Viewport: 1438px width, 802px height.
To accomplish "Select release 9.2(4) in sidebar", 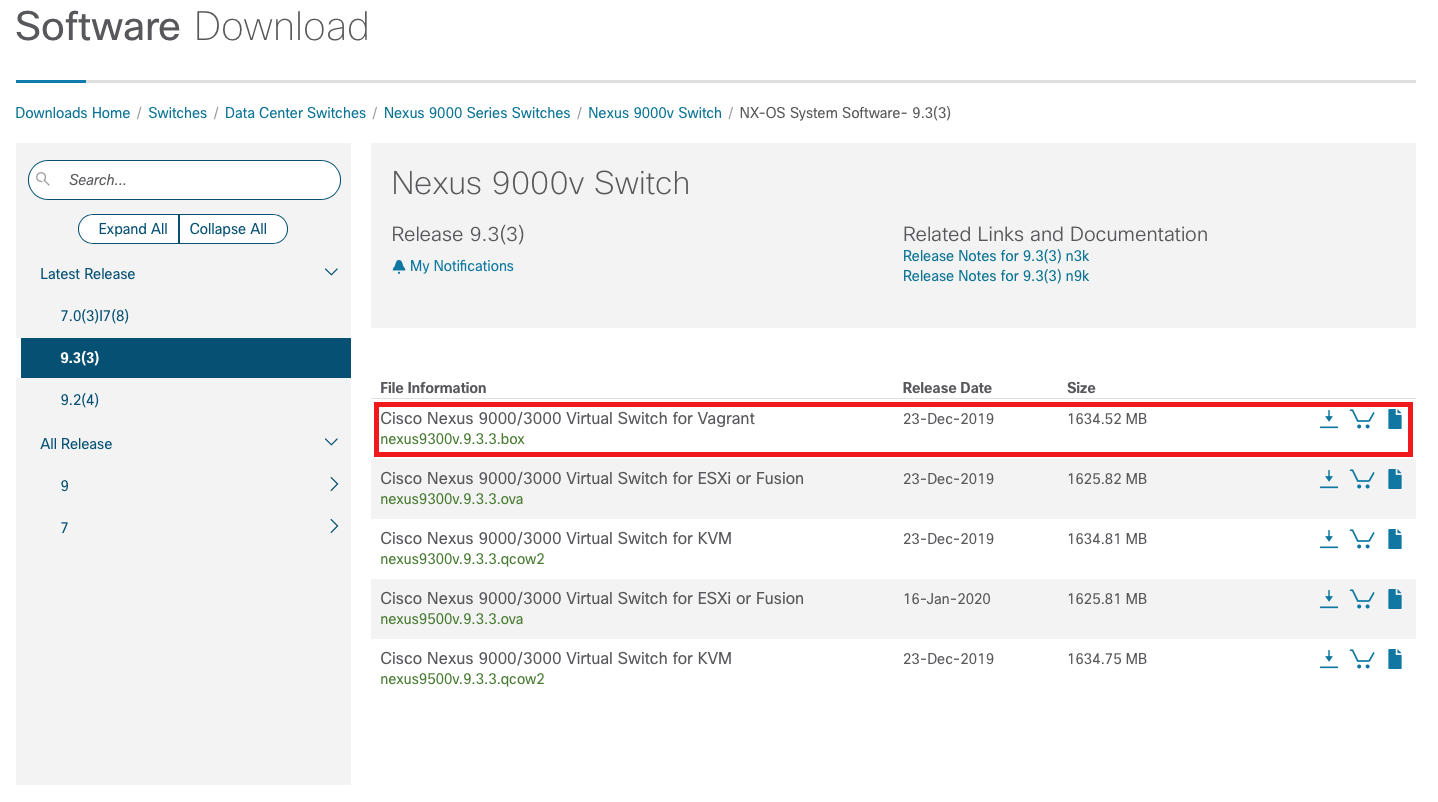I will [x=80, y=400].
